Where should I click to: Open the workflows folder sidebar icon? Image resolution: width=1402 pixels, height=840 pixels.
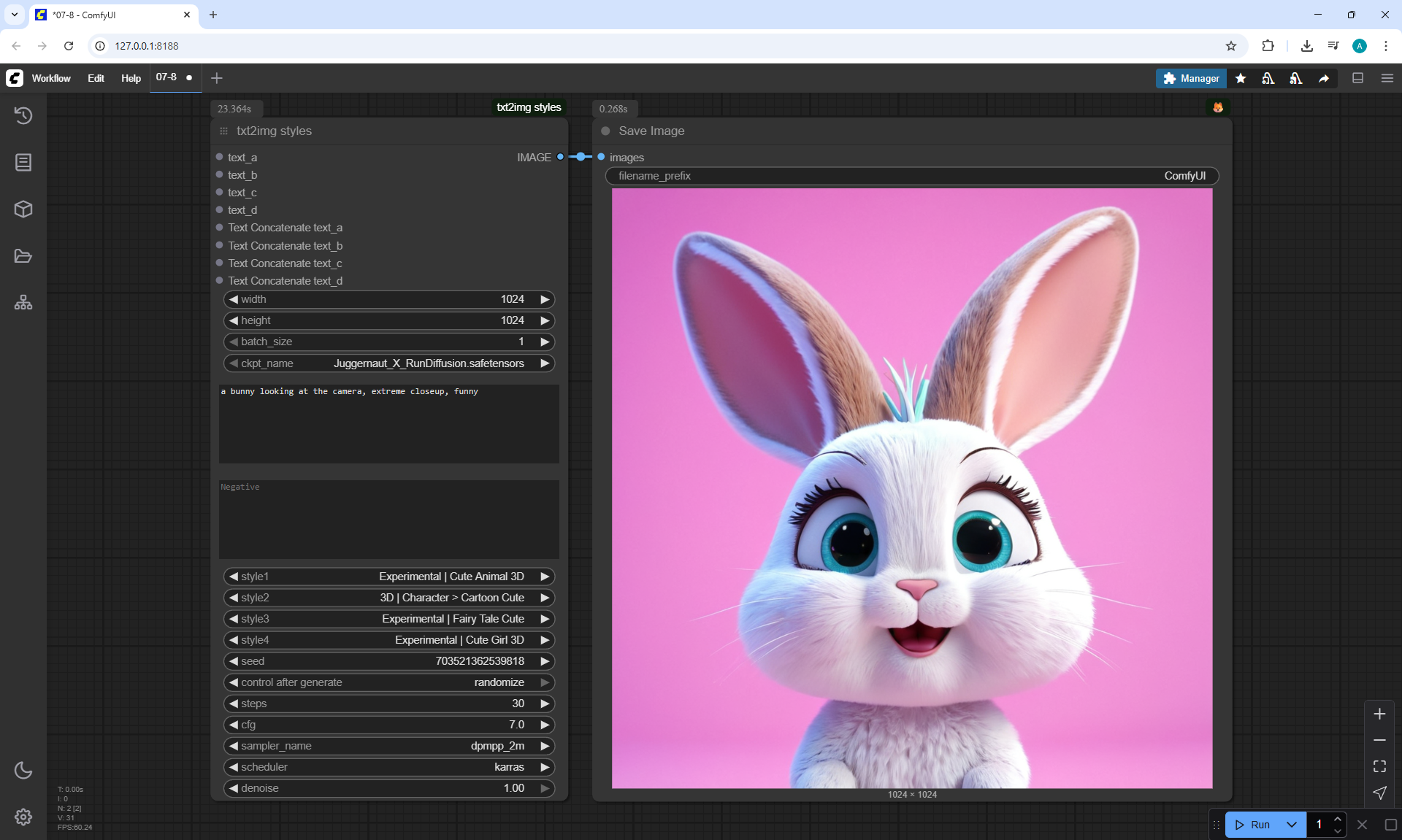click(23, 256)
